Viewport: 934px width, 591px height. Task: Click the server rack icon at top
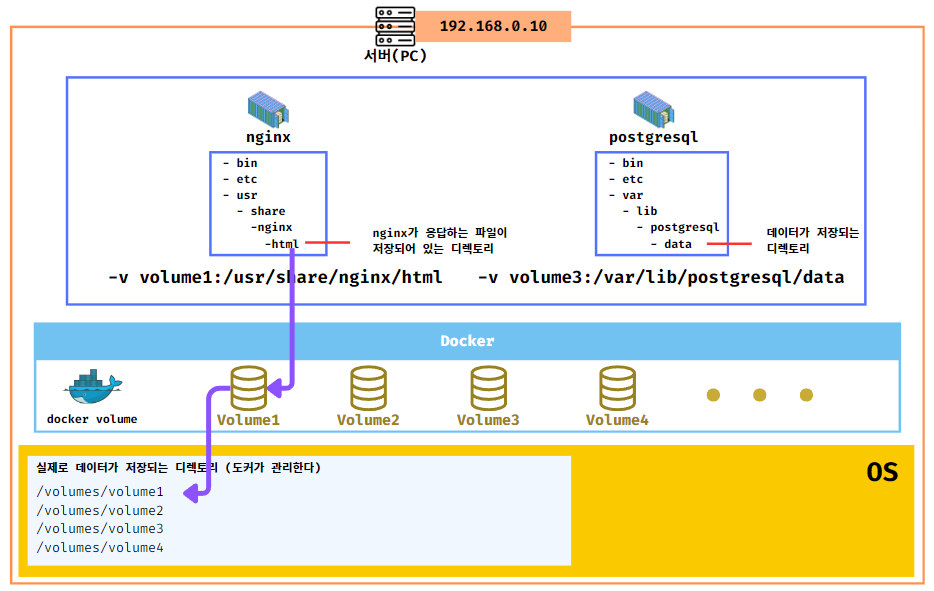point(395,26)
